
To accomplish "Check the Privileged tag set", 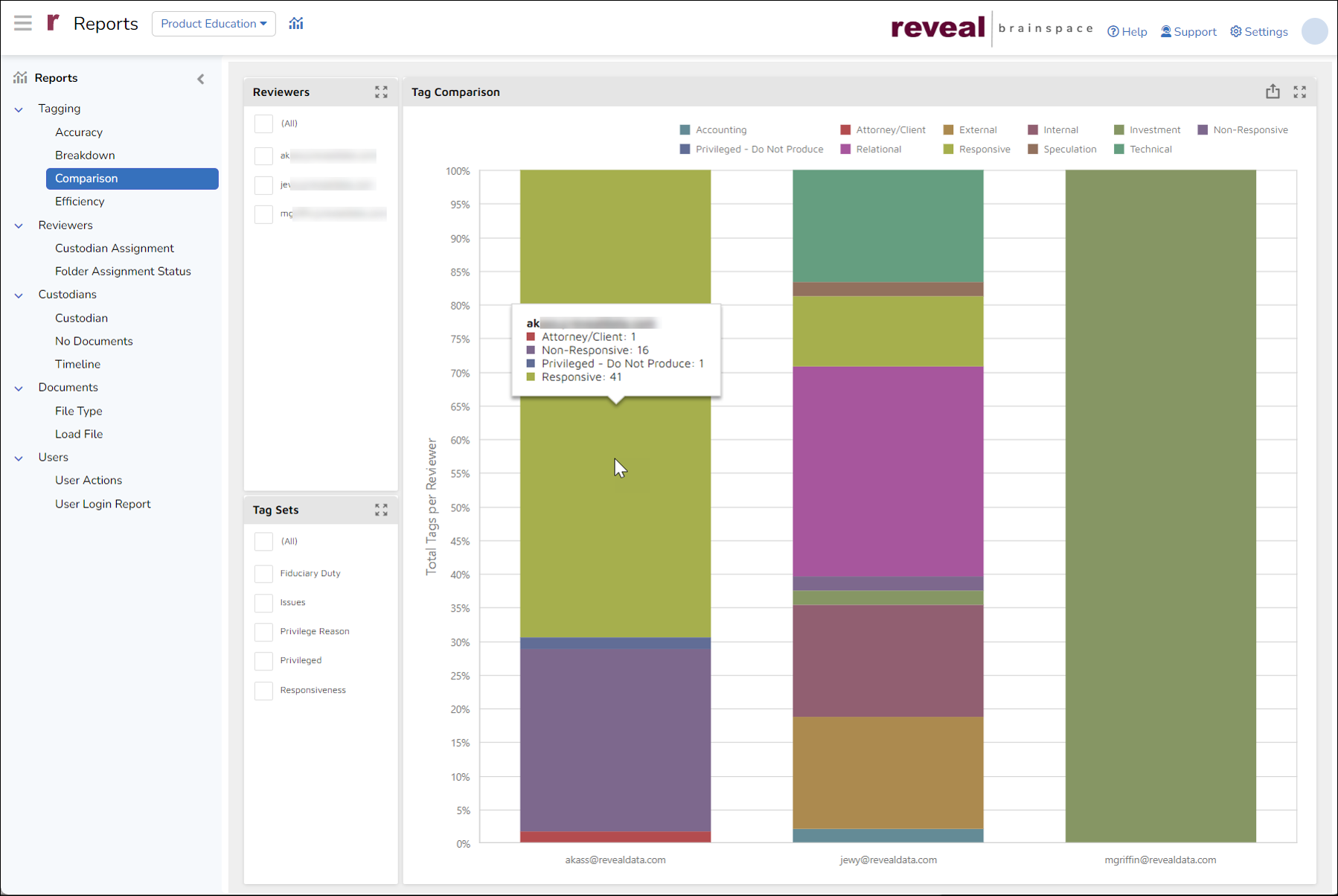I will (x=263, y=661).
